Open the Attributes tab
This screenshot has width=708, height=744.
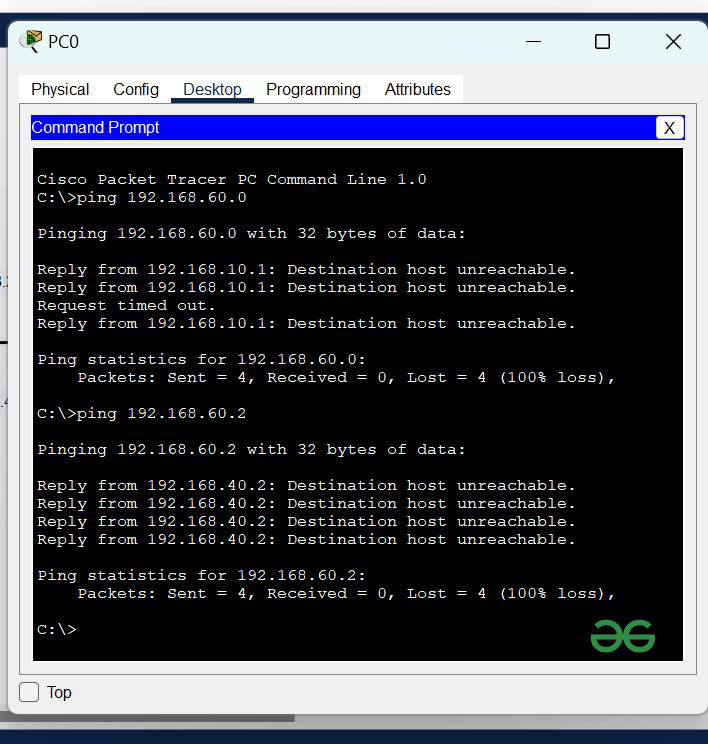pyautogui.click(x=417, y=89)
